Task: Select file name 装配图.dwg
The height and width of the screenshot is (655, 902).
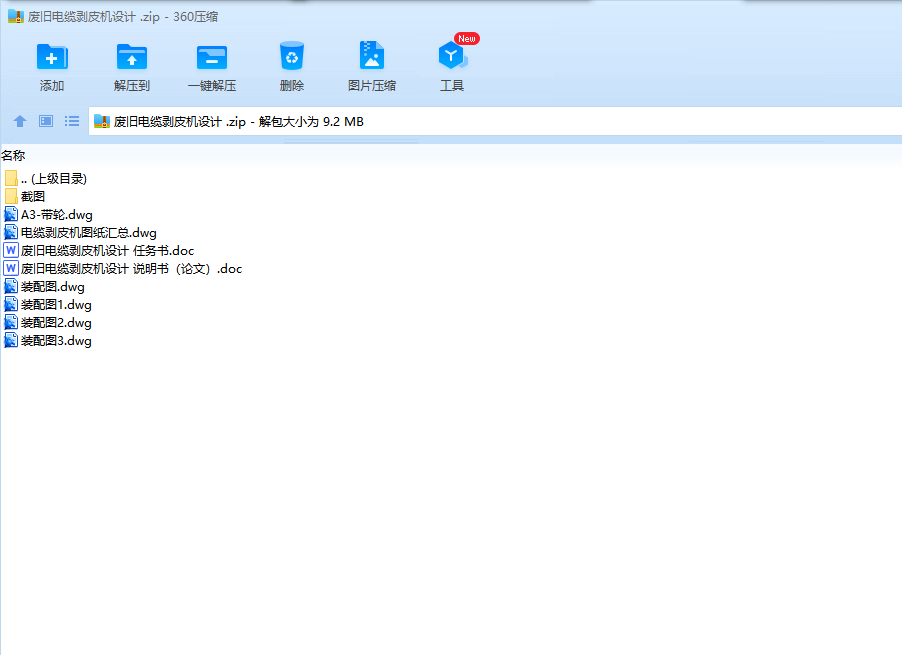Action: pos(53,286)
